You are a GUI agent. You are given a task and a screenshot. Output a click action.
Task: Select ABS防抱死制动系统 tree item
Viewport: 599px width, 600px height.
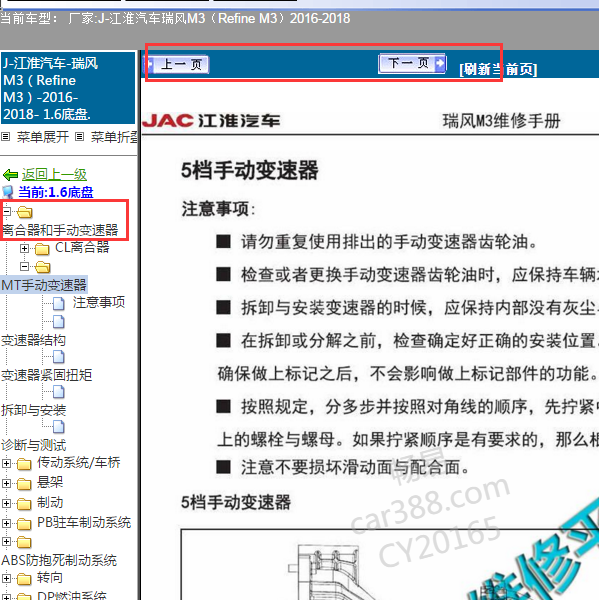59,560
